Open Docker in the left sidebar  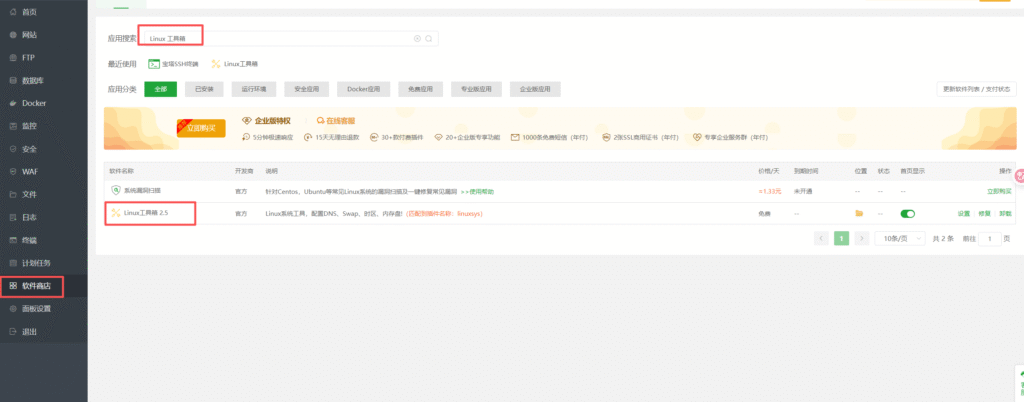[x=34, y=103]
